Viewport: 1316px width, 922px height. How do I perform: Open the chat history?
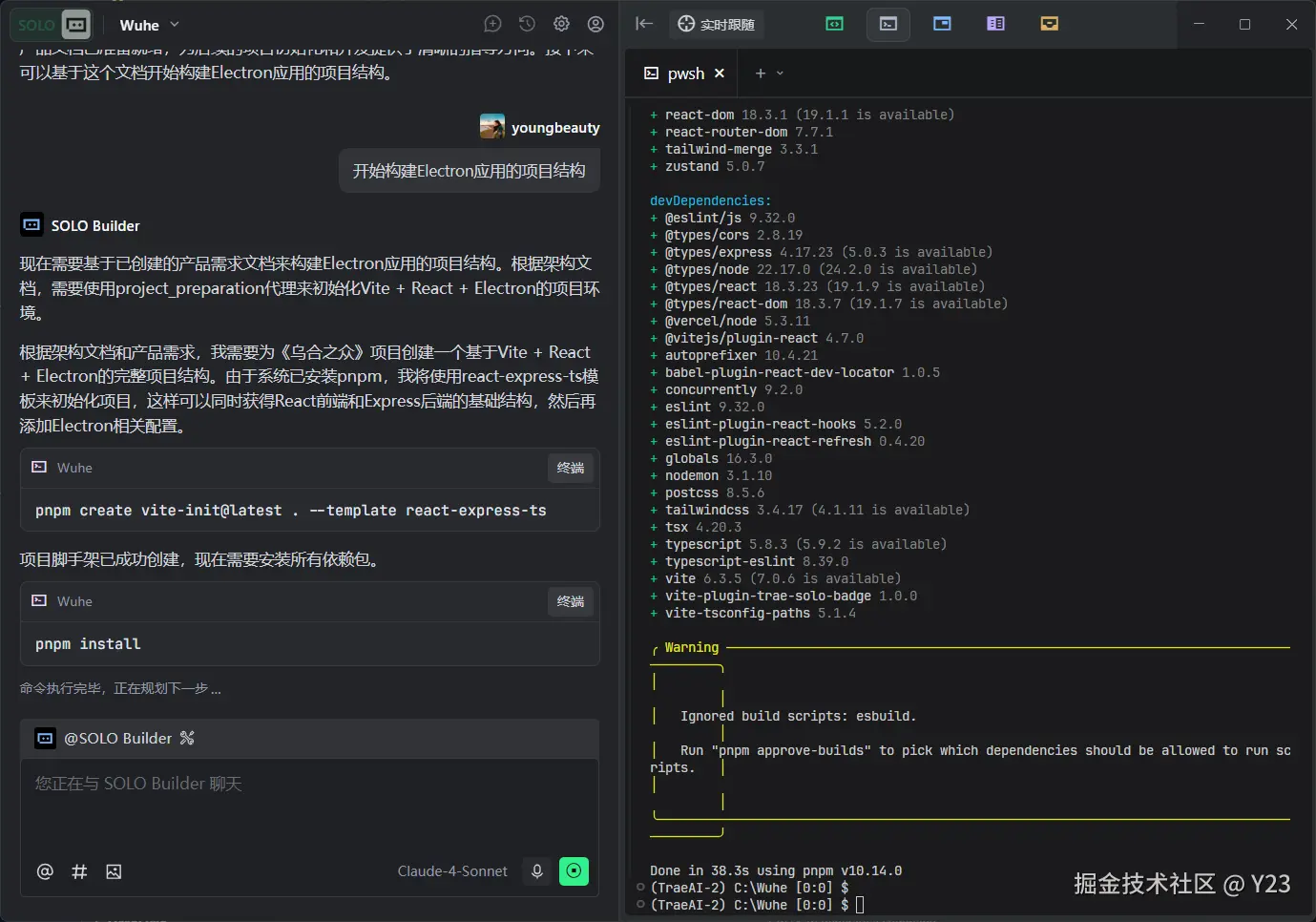point(527,25)
